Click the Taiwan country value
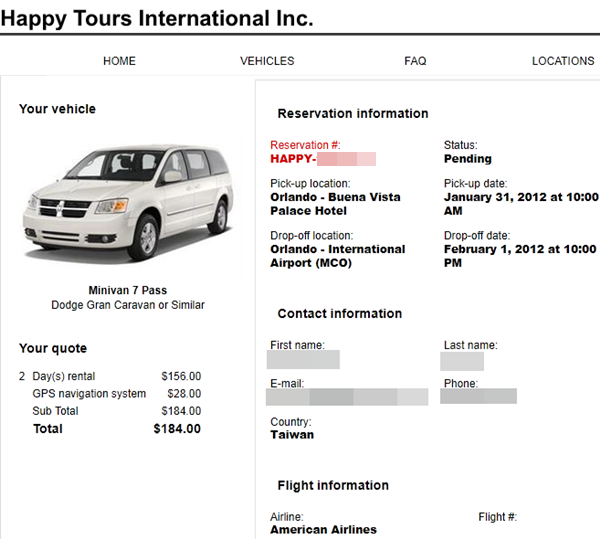The height and width of the screenshot is (539, 600). 292,435
